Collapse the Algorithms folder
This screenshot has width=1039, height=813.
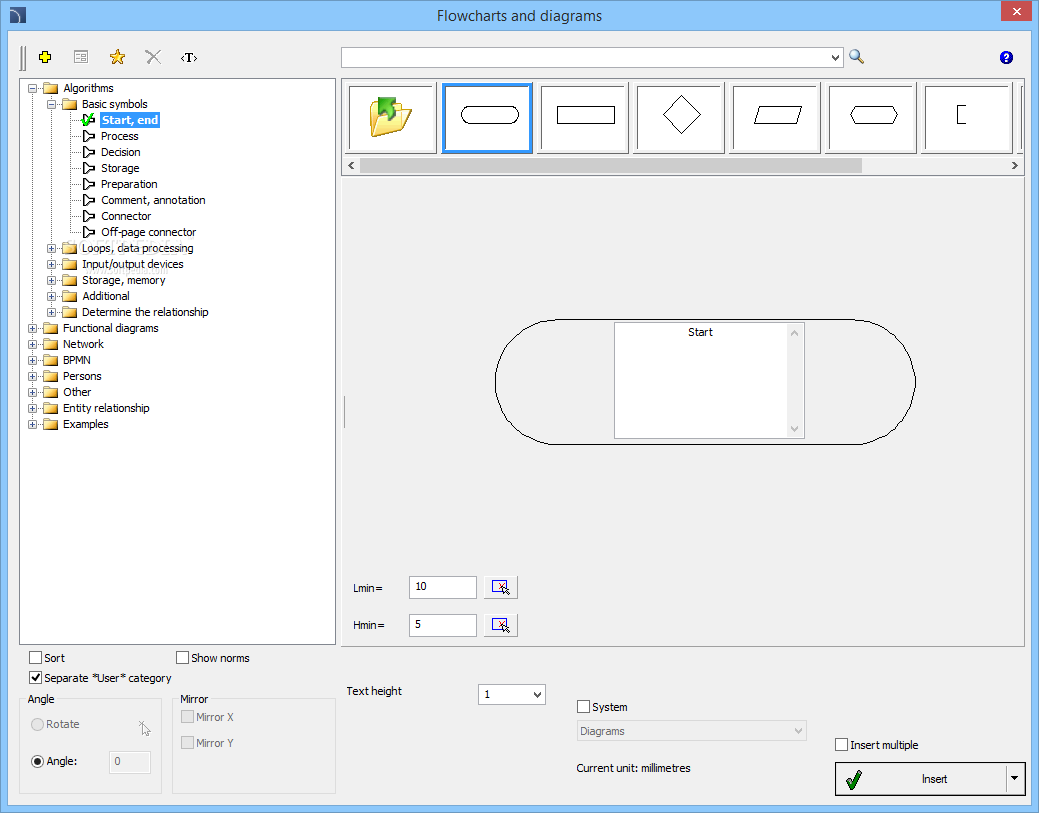click(32, 88)
